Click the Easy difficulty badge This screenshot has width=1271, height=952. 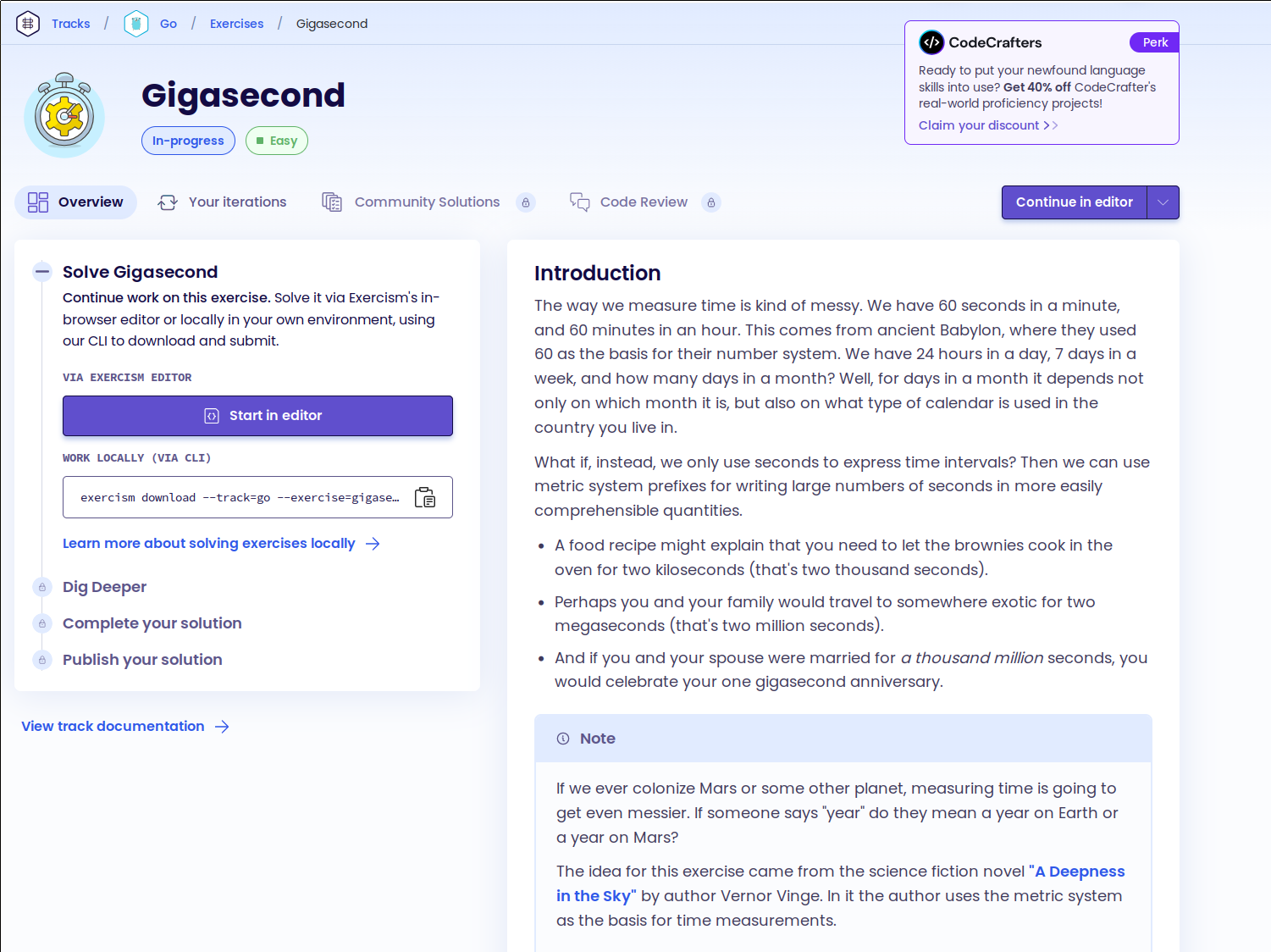[x=277, y=141]
